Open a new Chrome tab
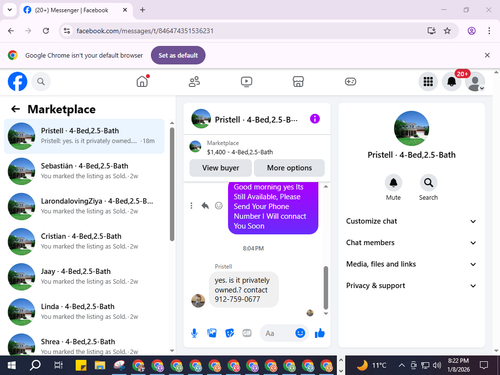Viewport: 500px width, 375px height. (x=142, y=10)
